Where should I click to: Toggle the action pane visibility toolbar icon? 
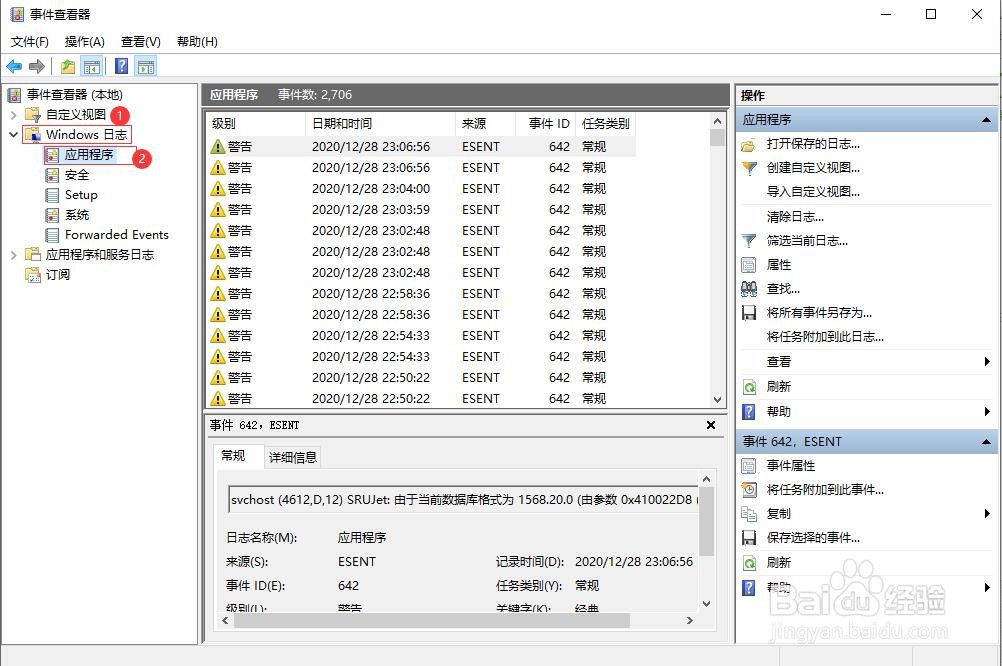point(145,66)
